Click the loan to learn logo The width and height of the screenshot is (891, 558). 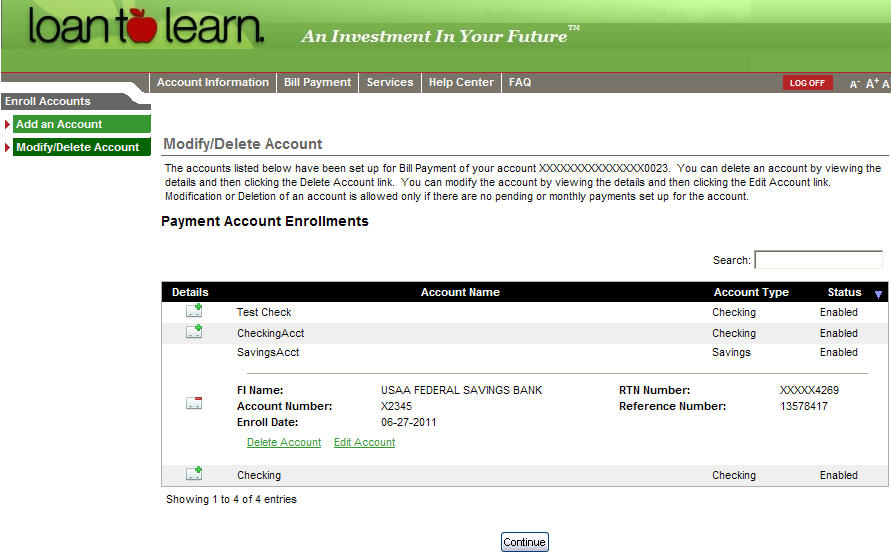coord(147,26)
